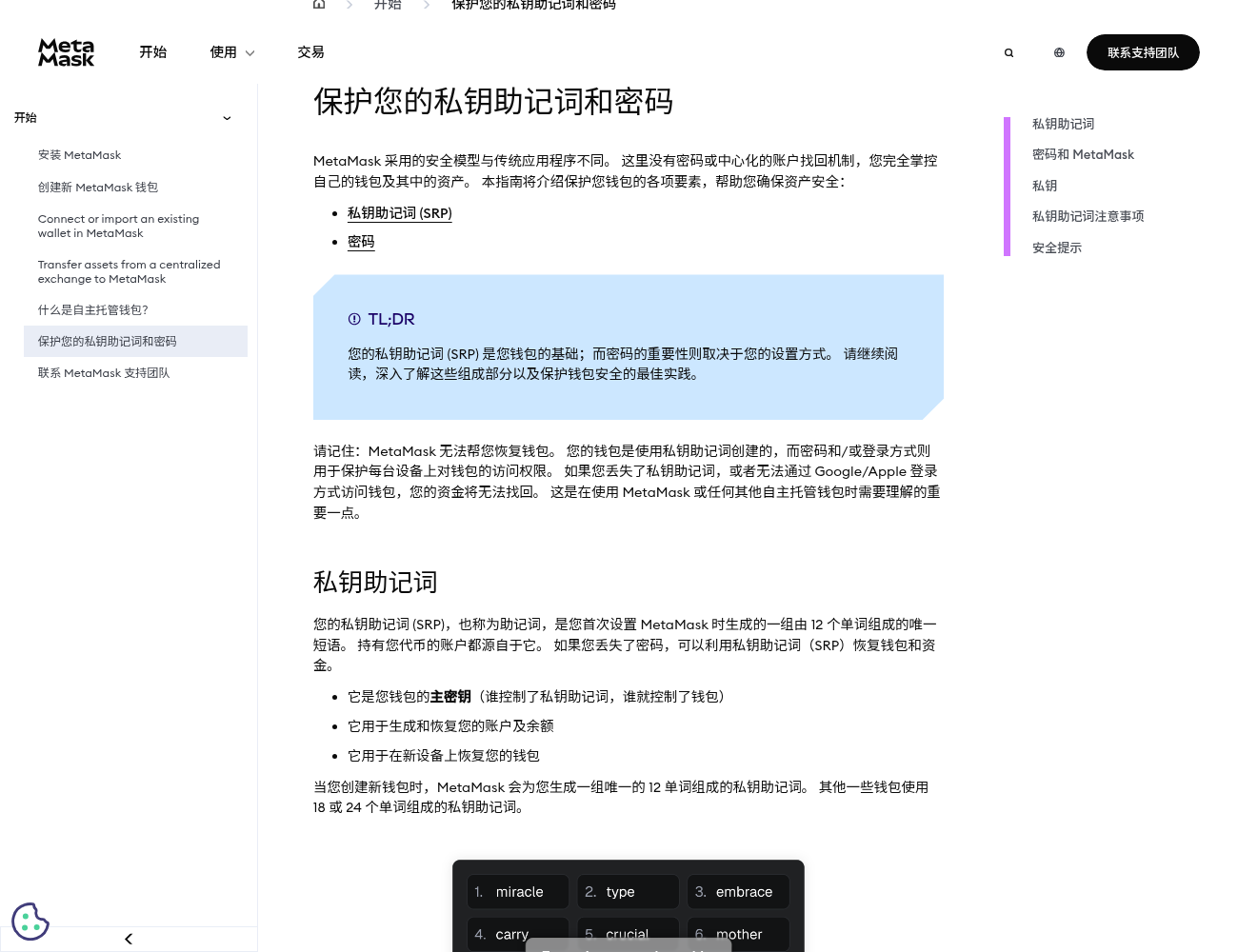Image resolution: width=1238 pixels, height=952 pixels.
Task: Open 联系 MetaMask 支持团队 sidebar page
Action: pos(104,373)
